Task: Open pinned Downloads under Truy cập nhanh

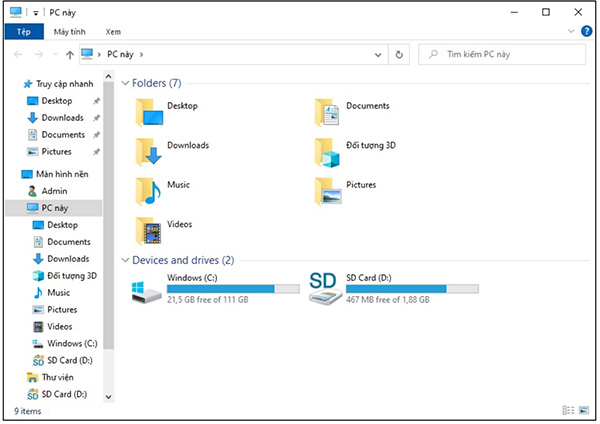Action: pos(55,118)
